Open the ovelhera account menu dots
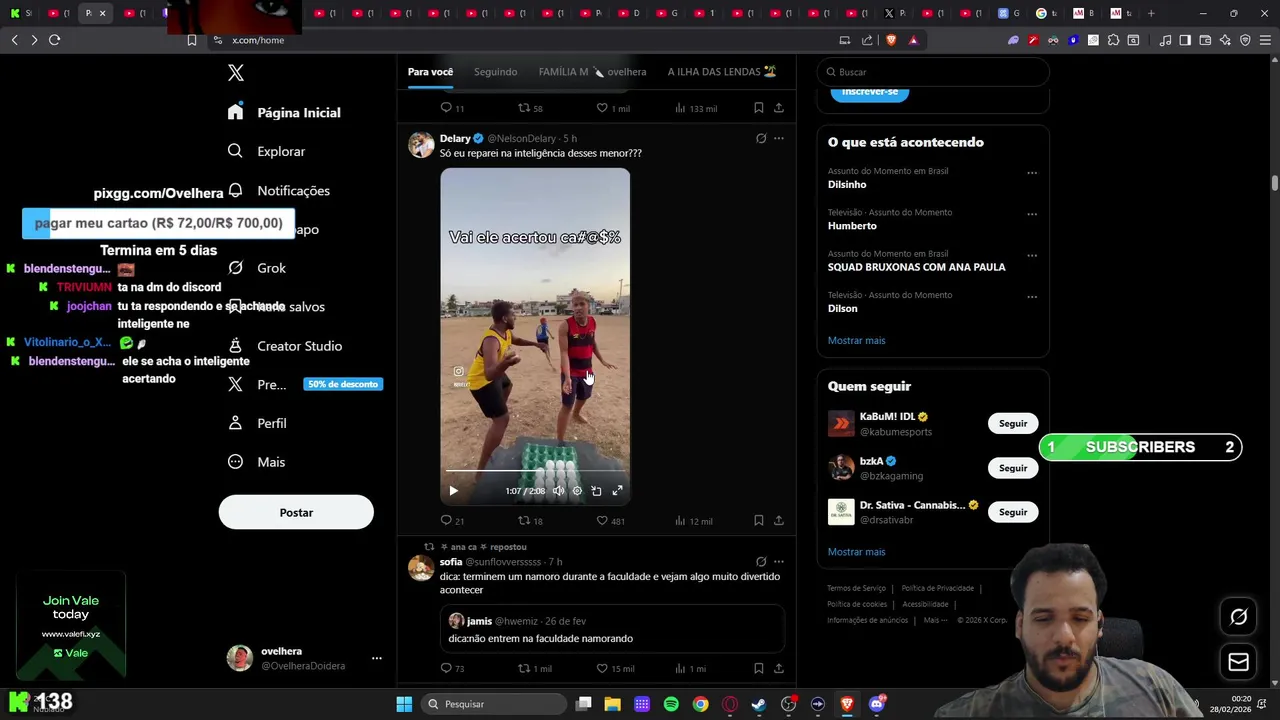The image size is (1280, 720). click(377, 658)
